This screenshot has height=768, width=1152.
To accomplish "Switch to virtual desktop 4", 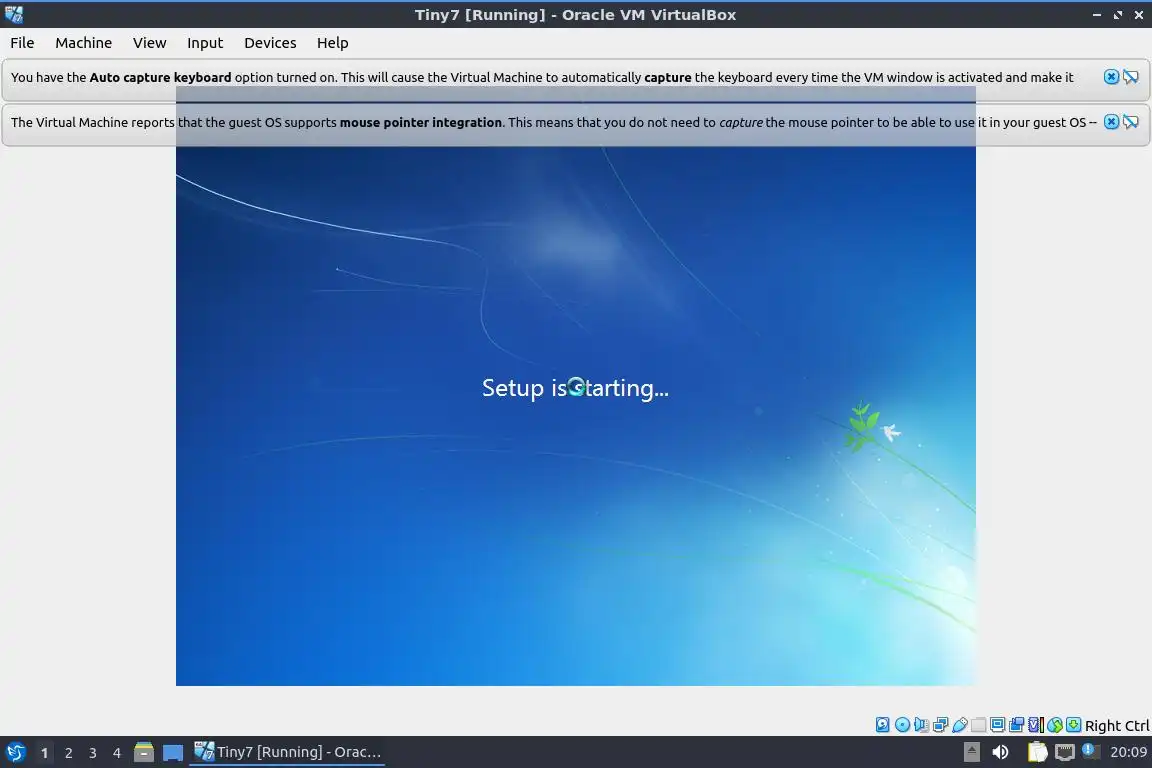I will [117, 753].
